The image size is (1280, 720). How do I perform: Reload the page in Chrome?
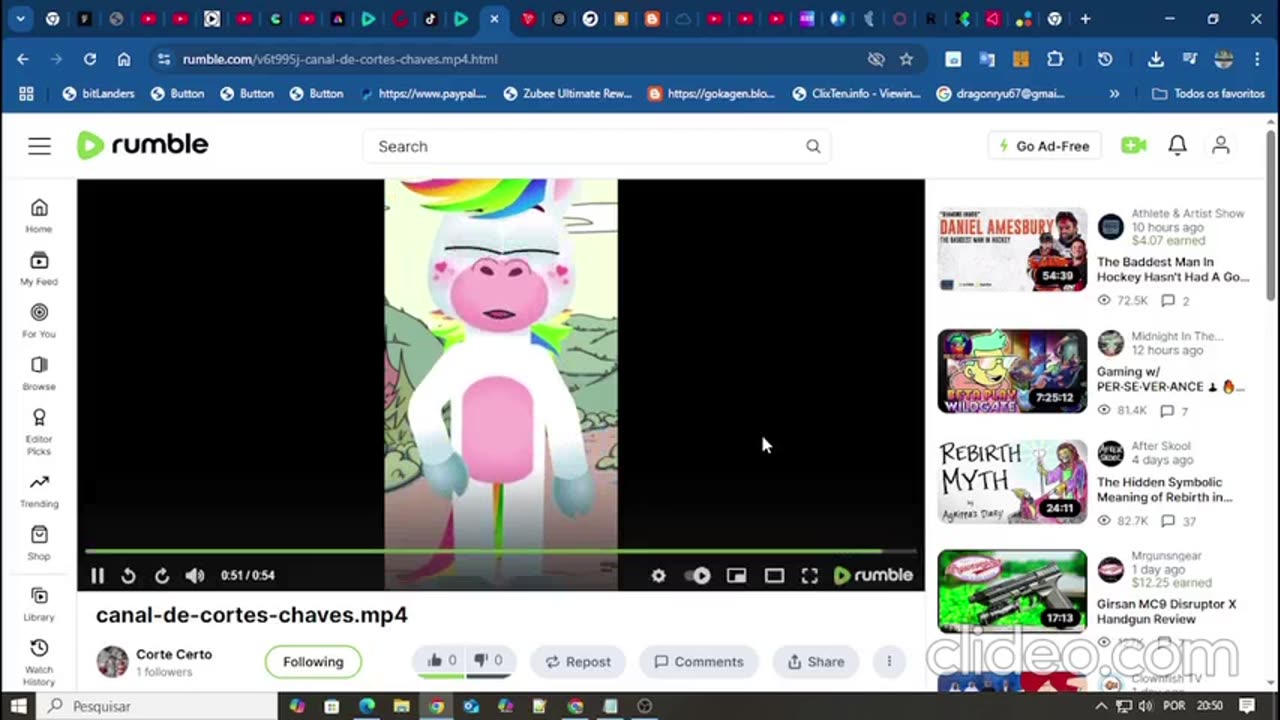[90, 59]
